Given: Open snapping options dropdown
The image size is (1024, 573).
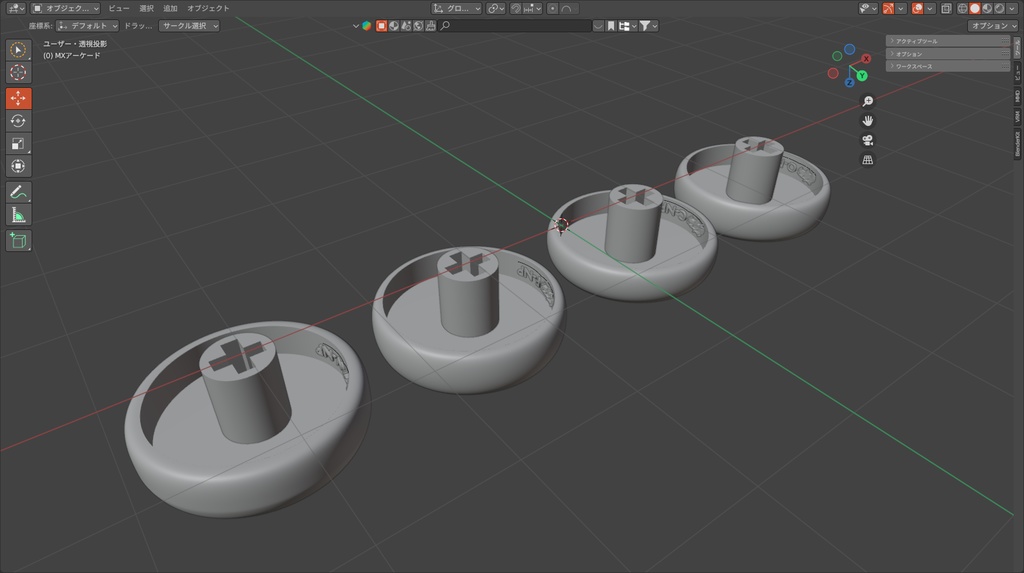Looking at the screenshot, I should click(x=532, y=8).
